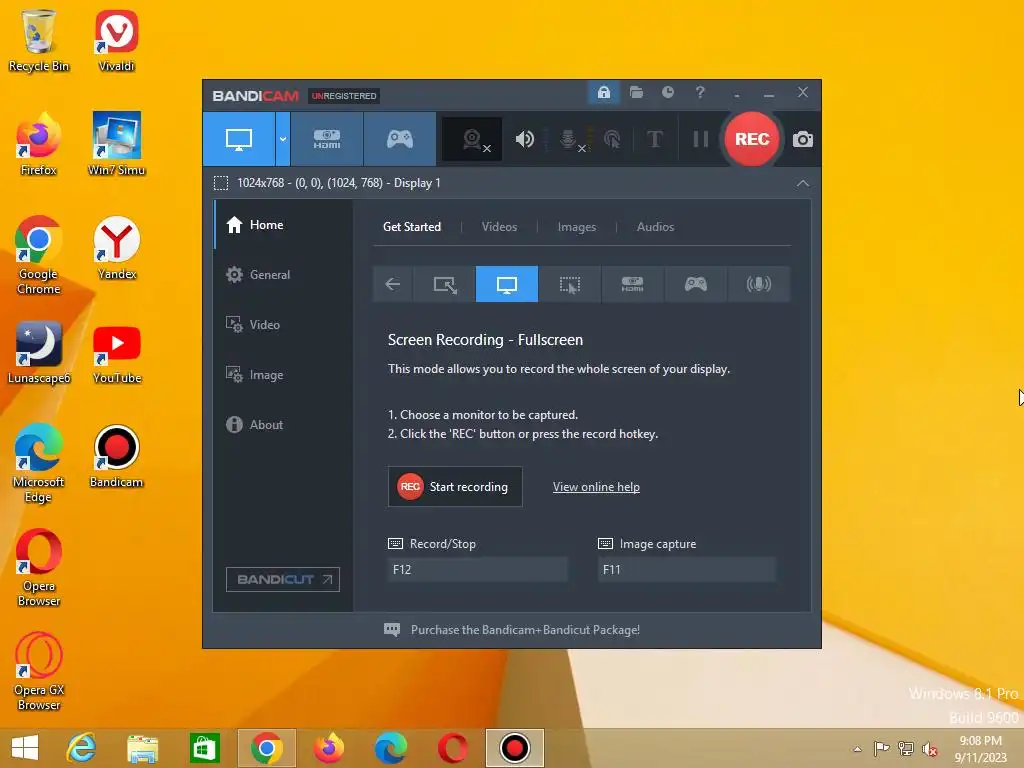This screenshot has height=768, width=1024.
Task: Click the 1024x768 Display 1 info text
Action: (339, 184)
